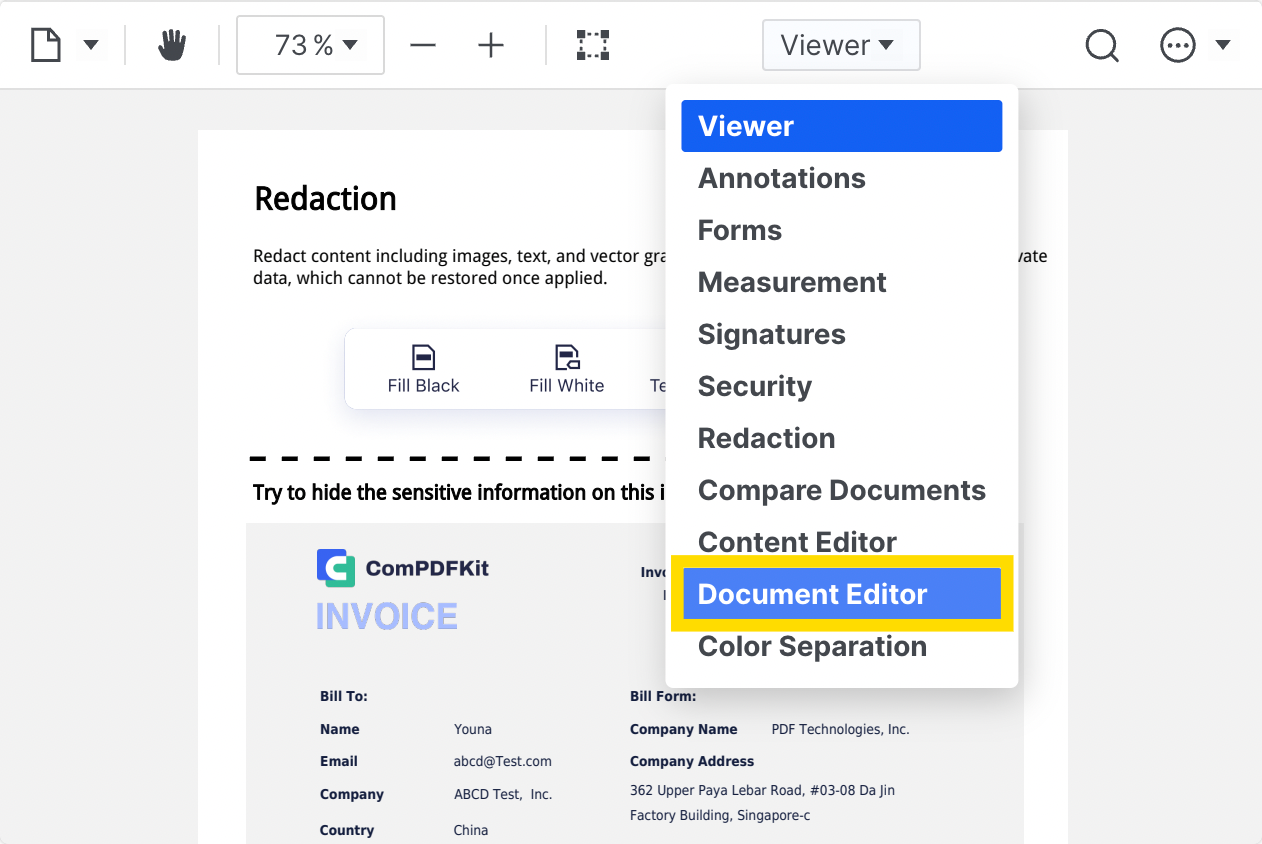The height and width of the screenshot is (844, 1262).
Task: Click the Fill White redaction button
Action: coord(567,370)
